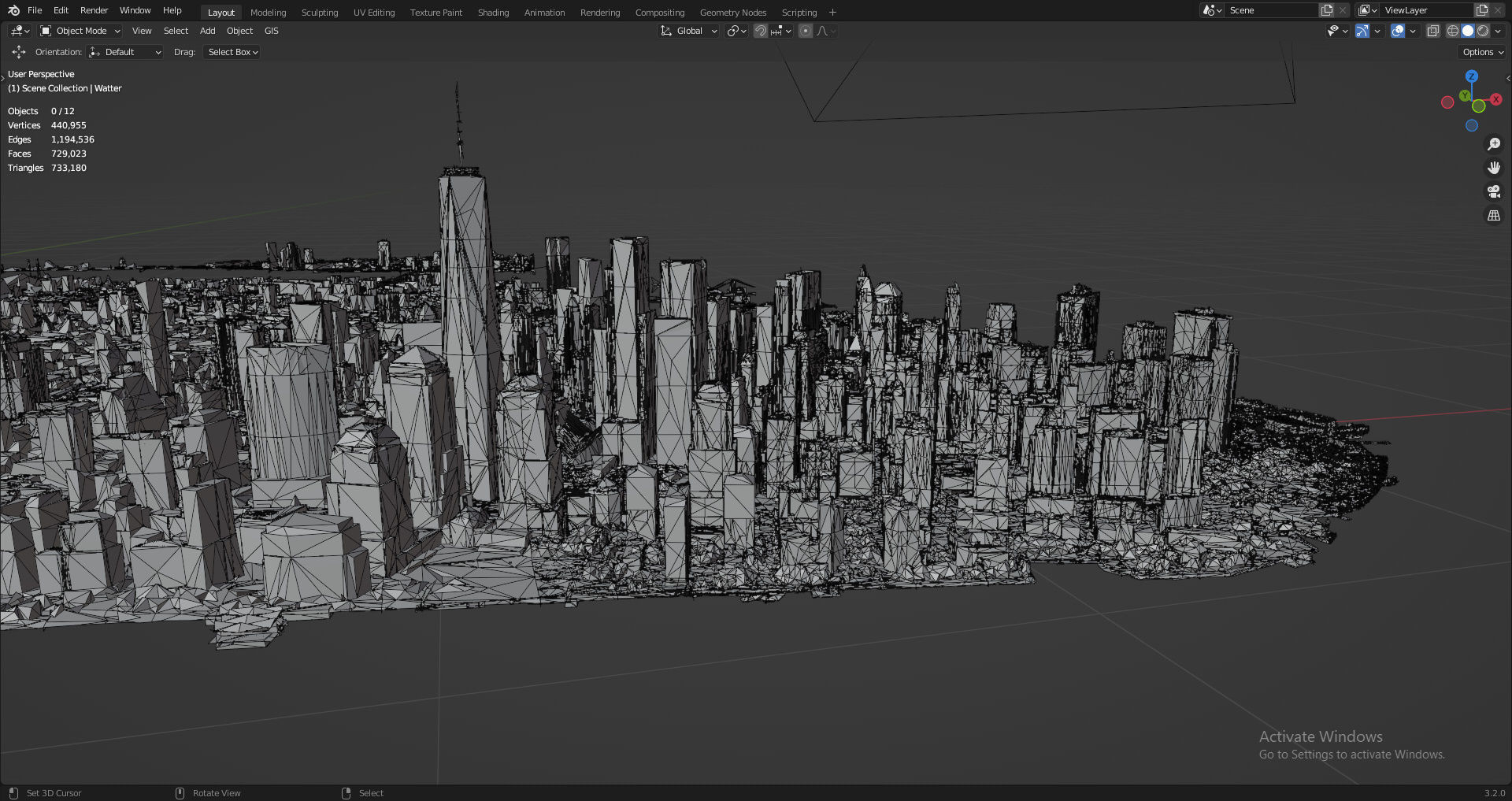This screenshot has width=1512, height=801.
Task: Open the Render menu
Action: (94, 10)
